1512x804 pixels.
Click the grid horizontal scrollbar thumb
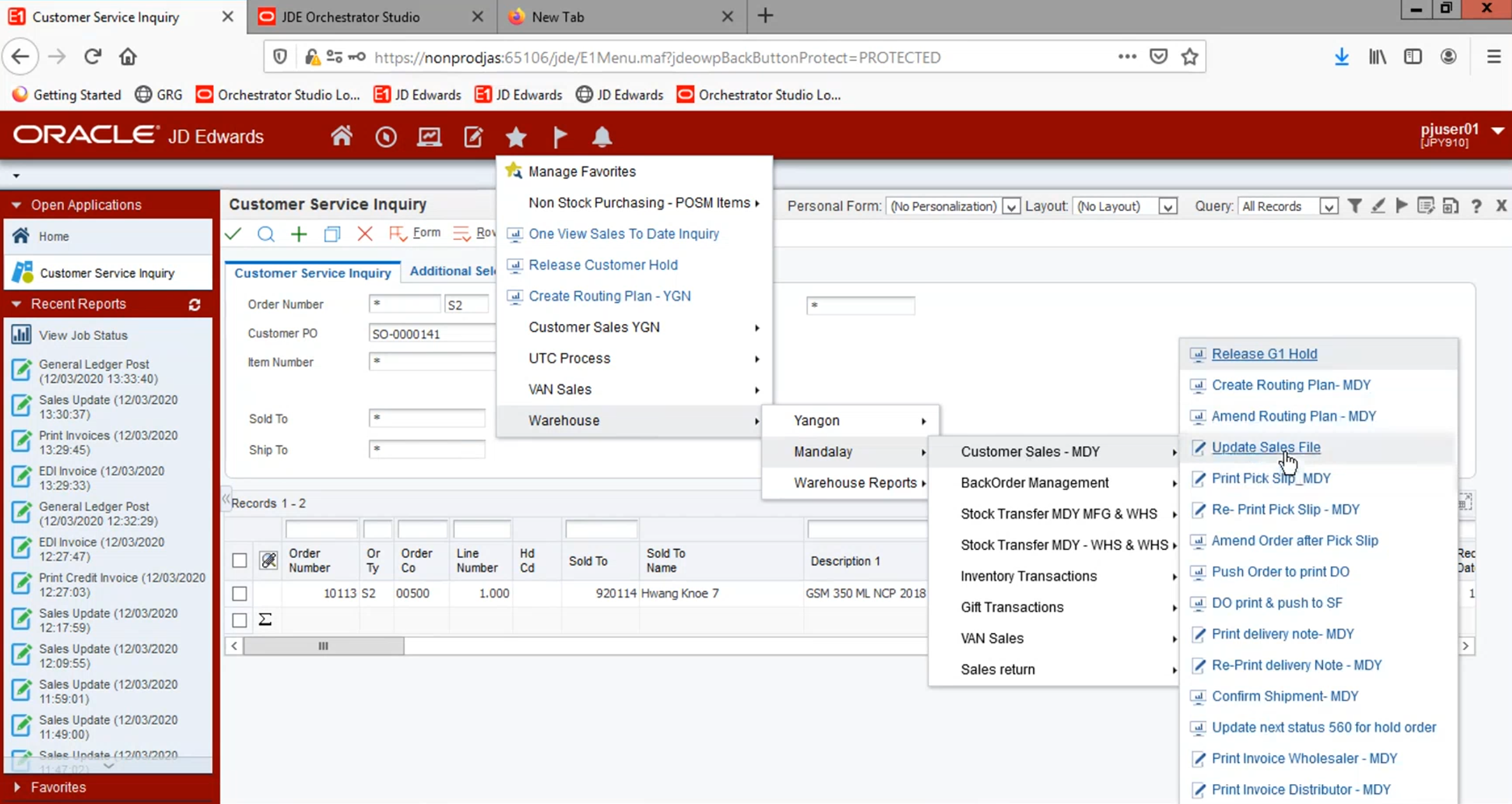[323, 646]
